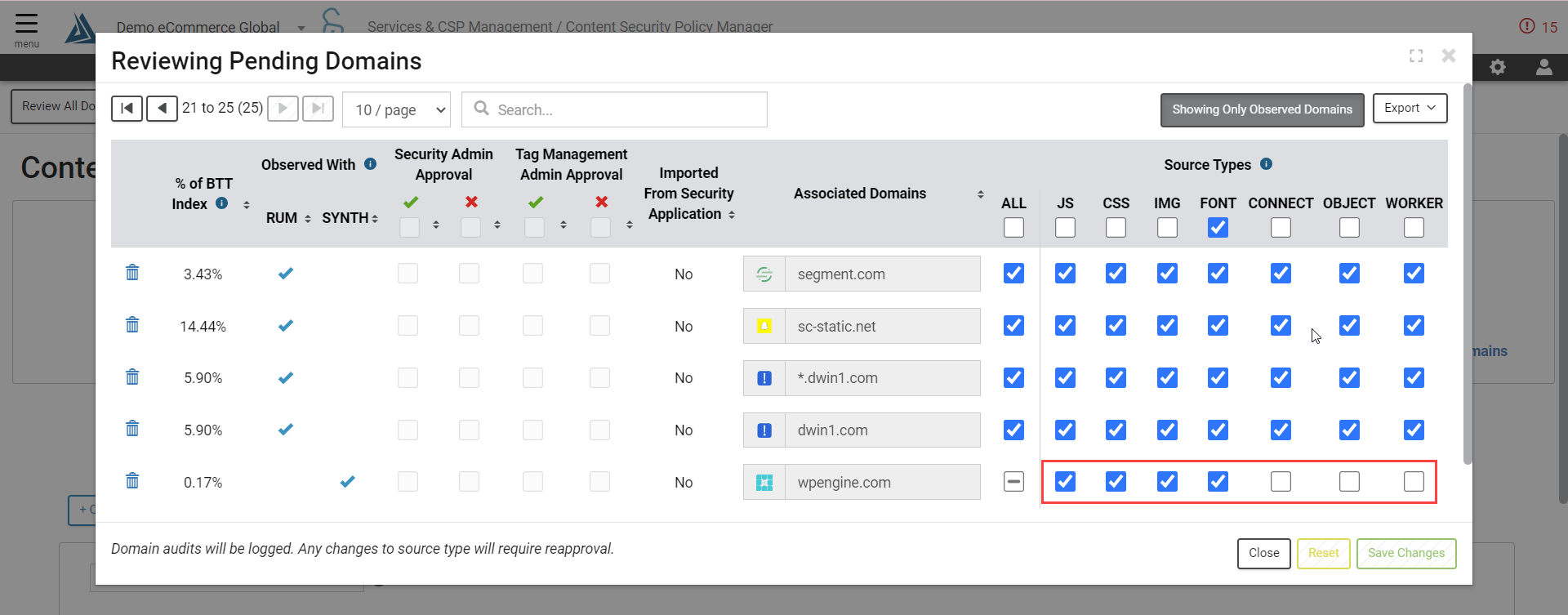
Task: Toggle the ALL checkbox for wpengine.com
Action: pos(1013,482)
